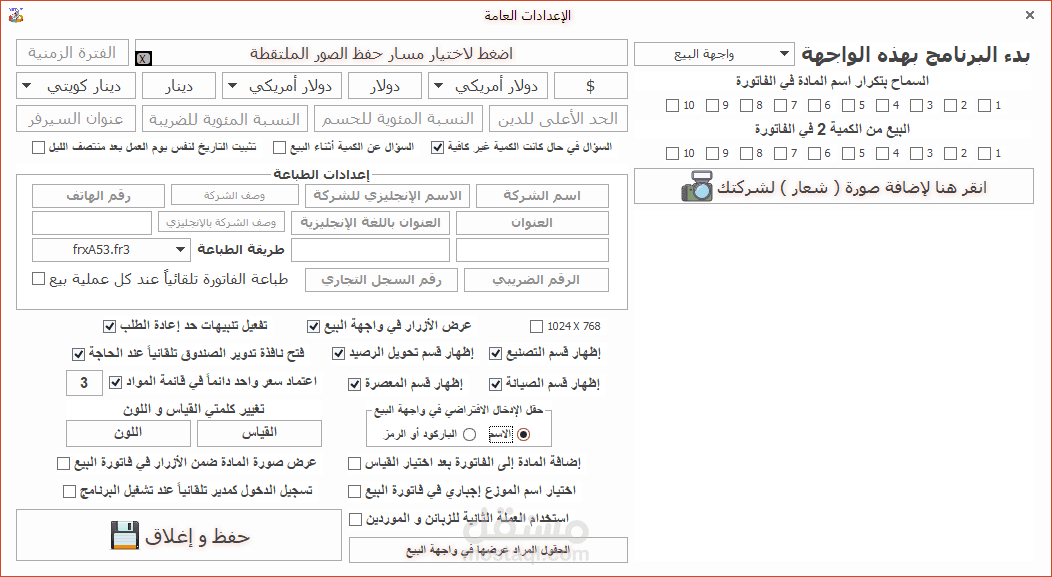Click the دينار currency name field
This screenshot has width=1052, height=577.
point(178,86)
